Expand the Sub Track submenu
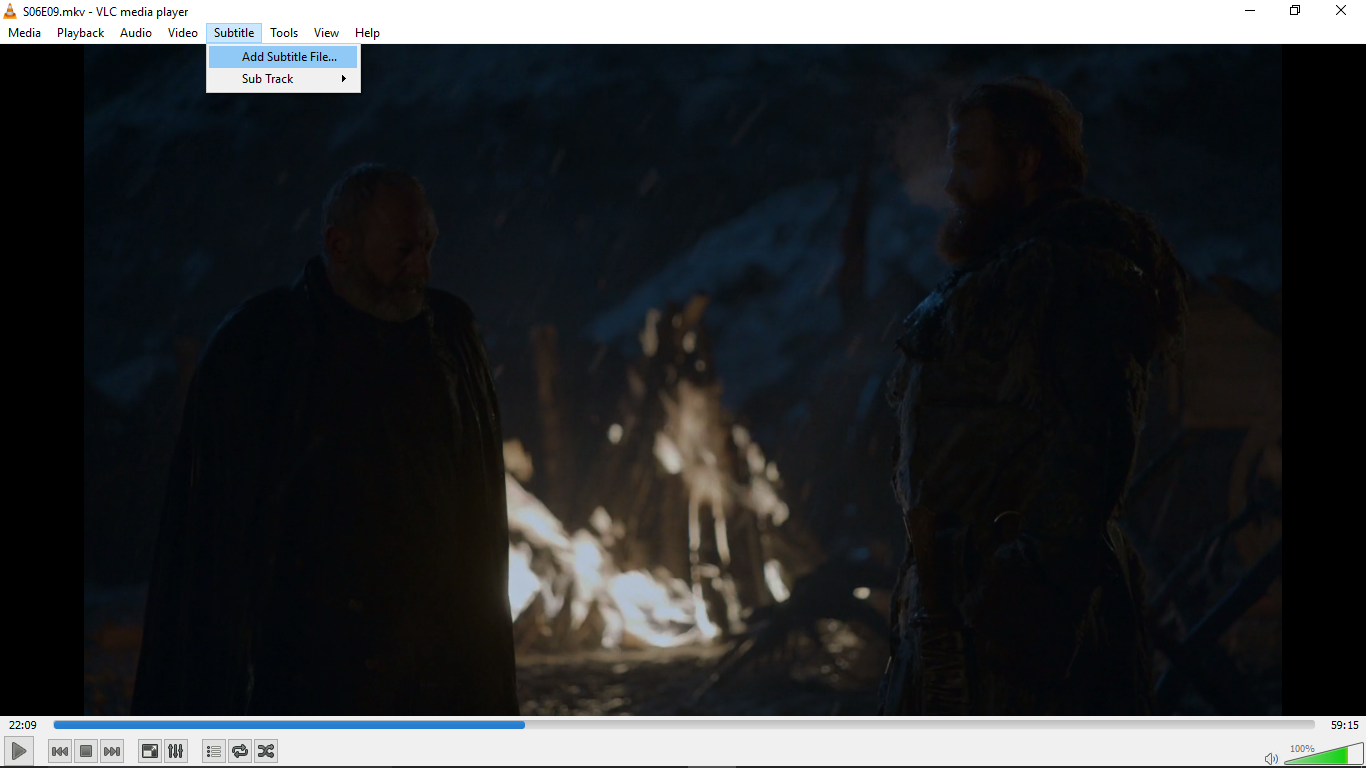 283,79
